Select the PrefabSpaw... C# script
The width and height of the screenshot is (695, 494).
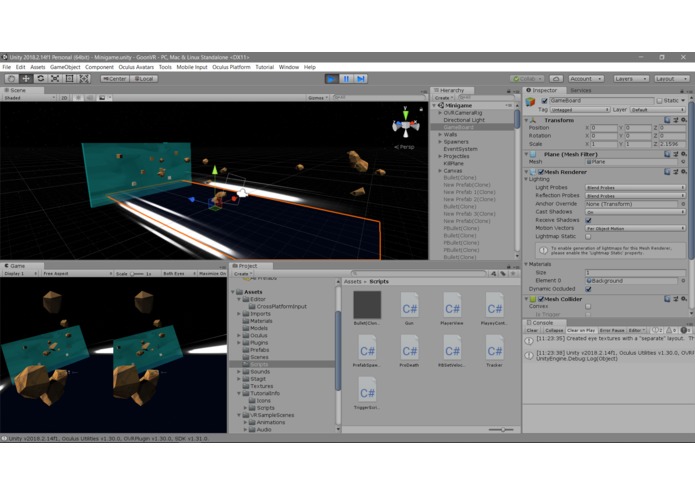pos(367,351)
